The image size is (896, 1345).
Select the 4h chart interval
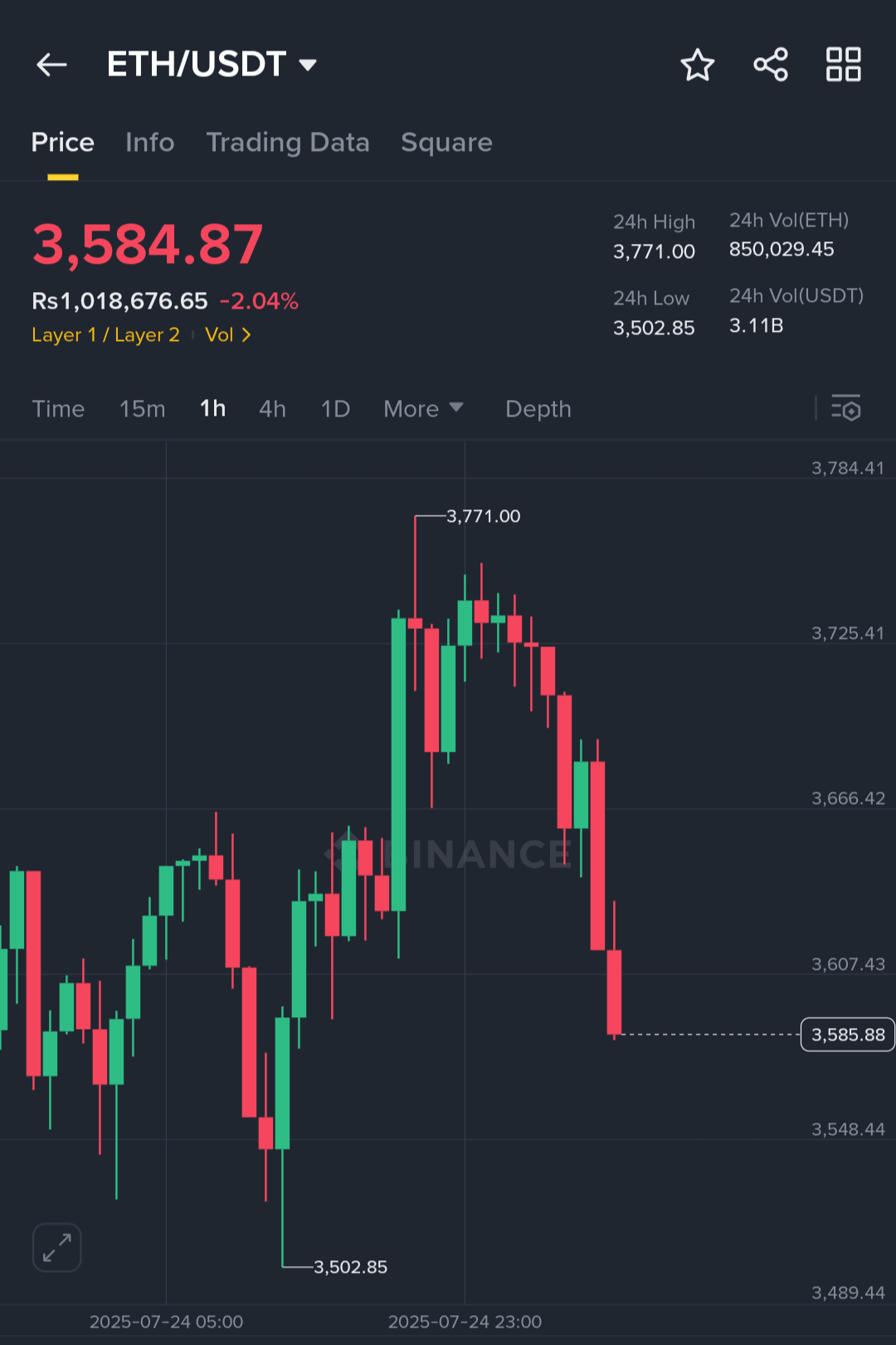tap(272, 409)
